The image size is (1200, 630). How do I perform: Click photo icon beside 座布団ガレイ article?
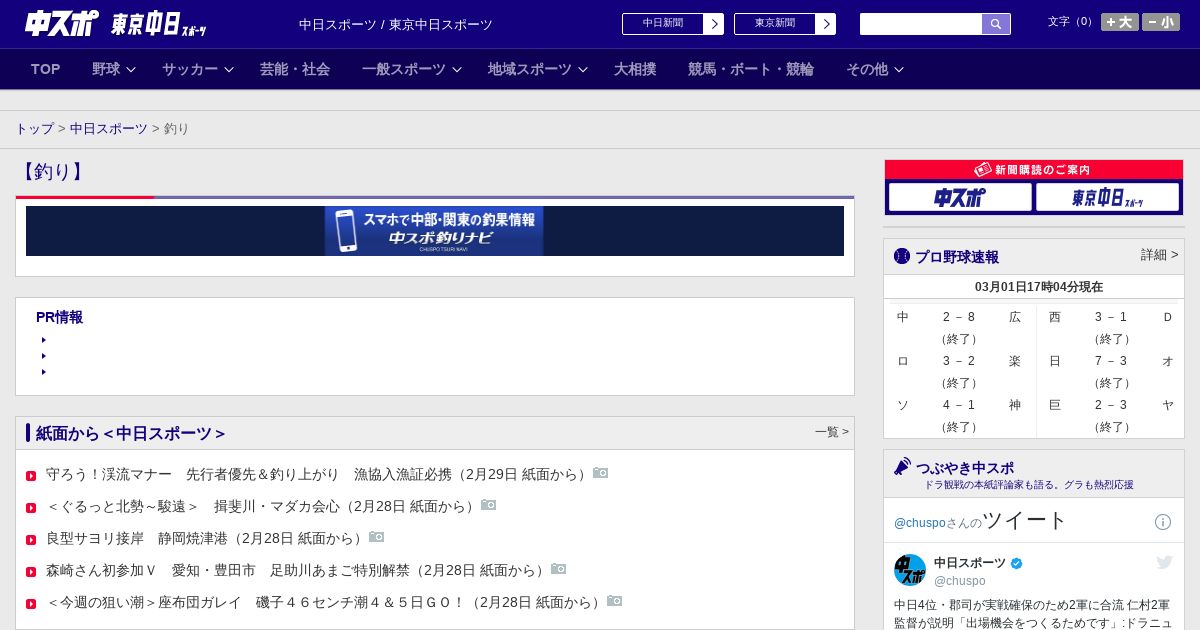pyautogui.click(x=614, y=601)
